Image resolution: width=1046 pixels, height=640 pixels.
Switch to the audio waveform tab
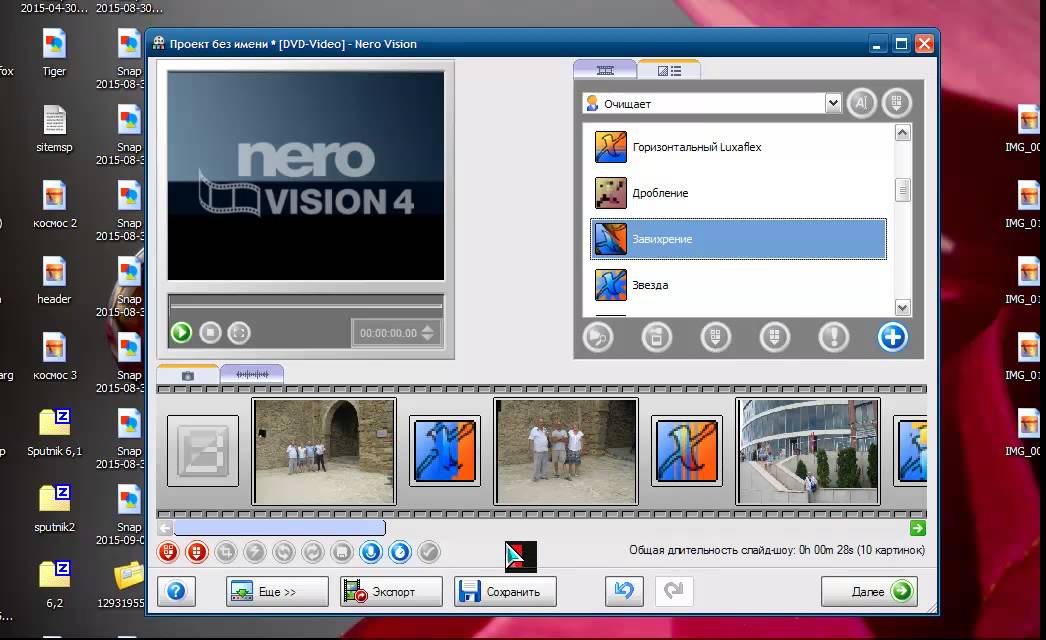(x=251, y=374)
